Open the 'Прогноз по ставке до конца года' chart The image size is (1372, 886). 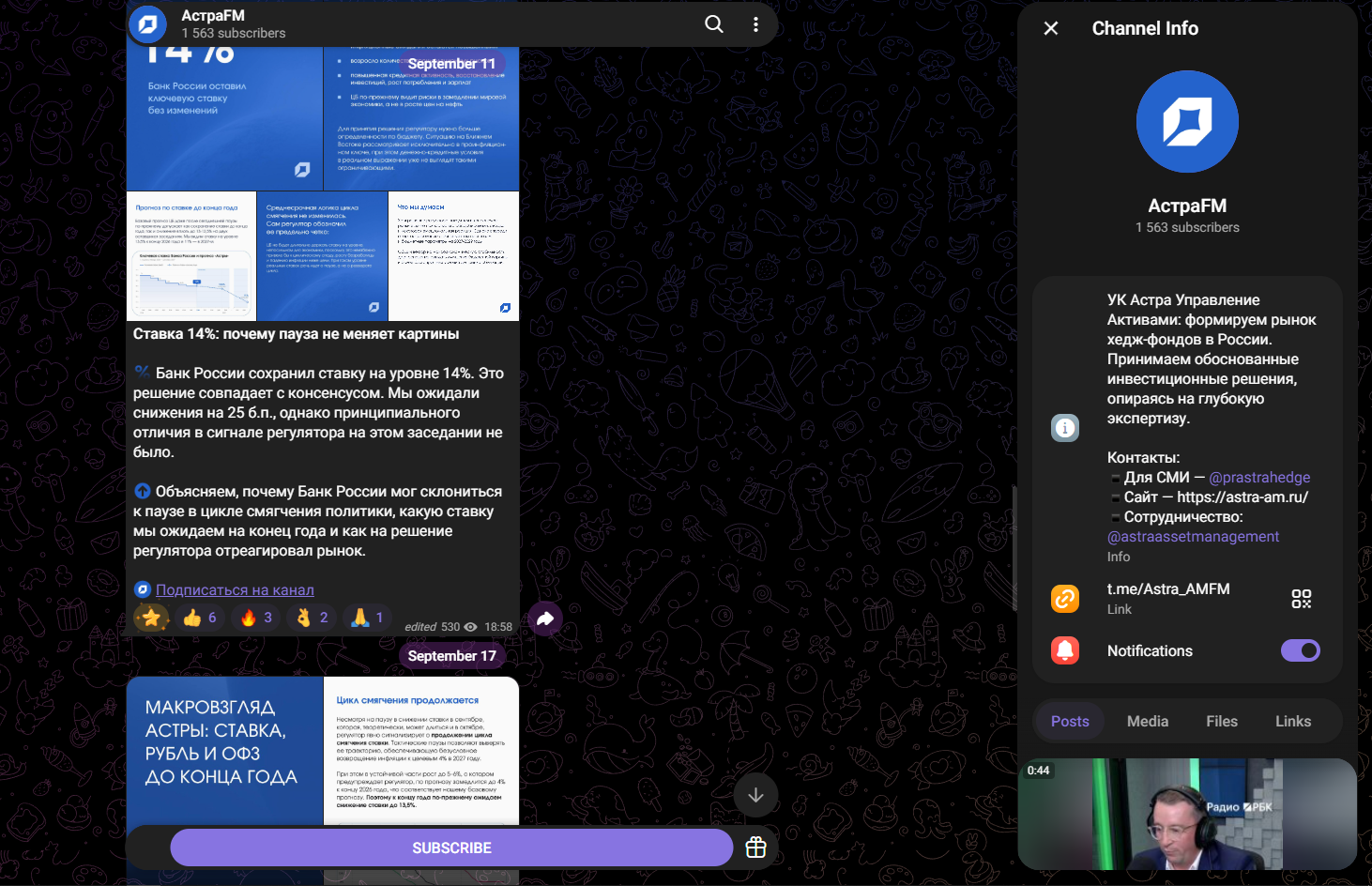191,256
